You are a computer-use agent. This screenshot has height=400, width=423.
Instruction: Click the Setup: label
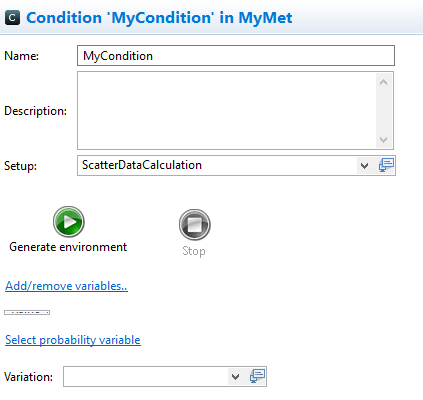(20, 166)
